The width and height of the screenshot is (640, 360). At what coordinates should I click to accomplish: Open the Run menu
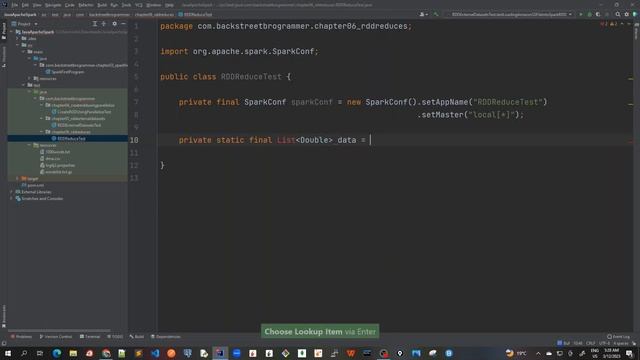point(114,5)
